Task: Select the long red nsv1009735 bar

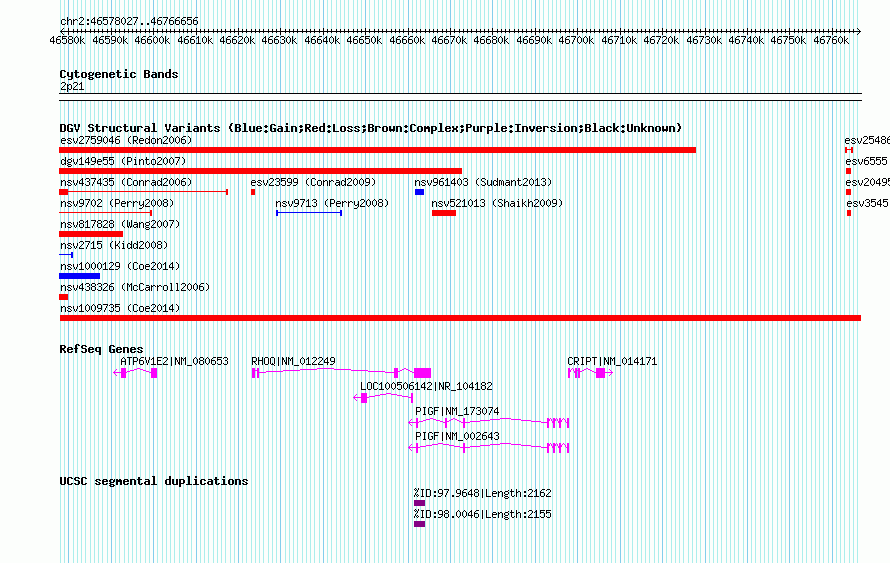Action: [460, 318]
